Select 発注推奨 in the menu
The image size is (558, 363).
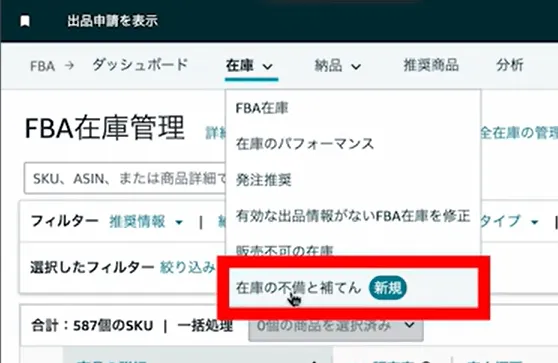[x=264, y=180]
